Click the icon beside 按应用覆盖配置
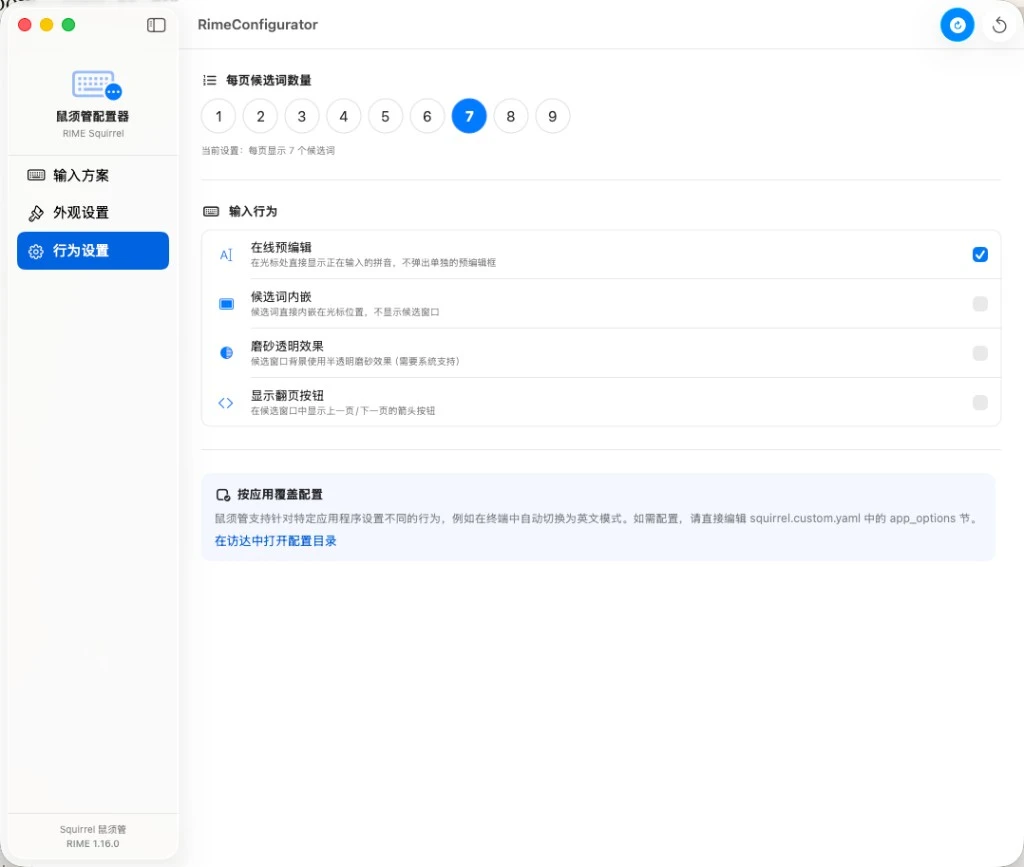Image resolution: width=1024 pixels, height=867 pixels. [223, 495]
